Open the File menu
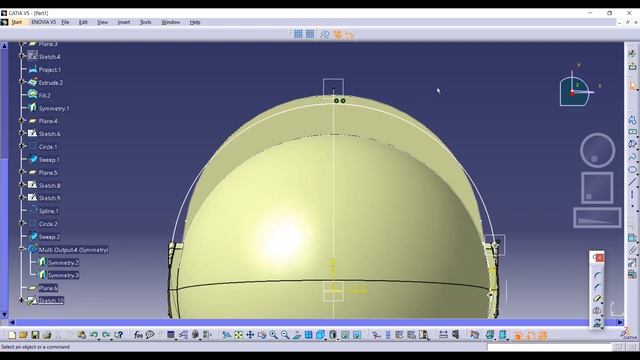 coord(65,22)
